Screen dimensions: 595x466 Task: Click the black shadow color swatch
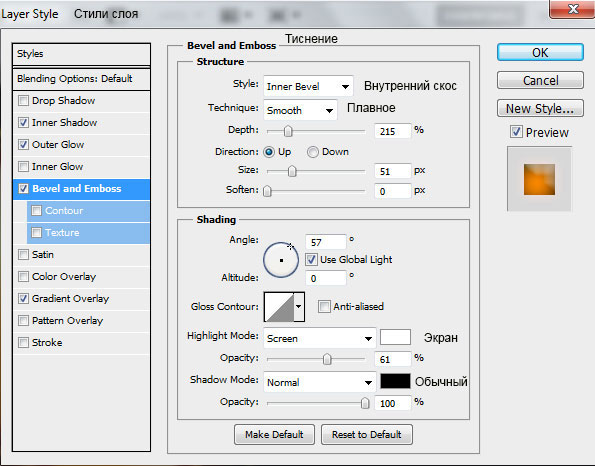click(x=395, y=381)
